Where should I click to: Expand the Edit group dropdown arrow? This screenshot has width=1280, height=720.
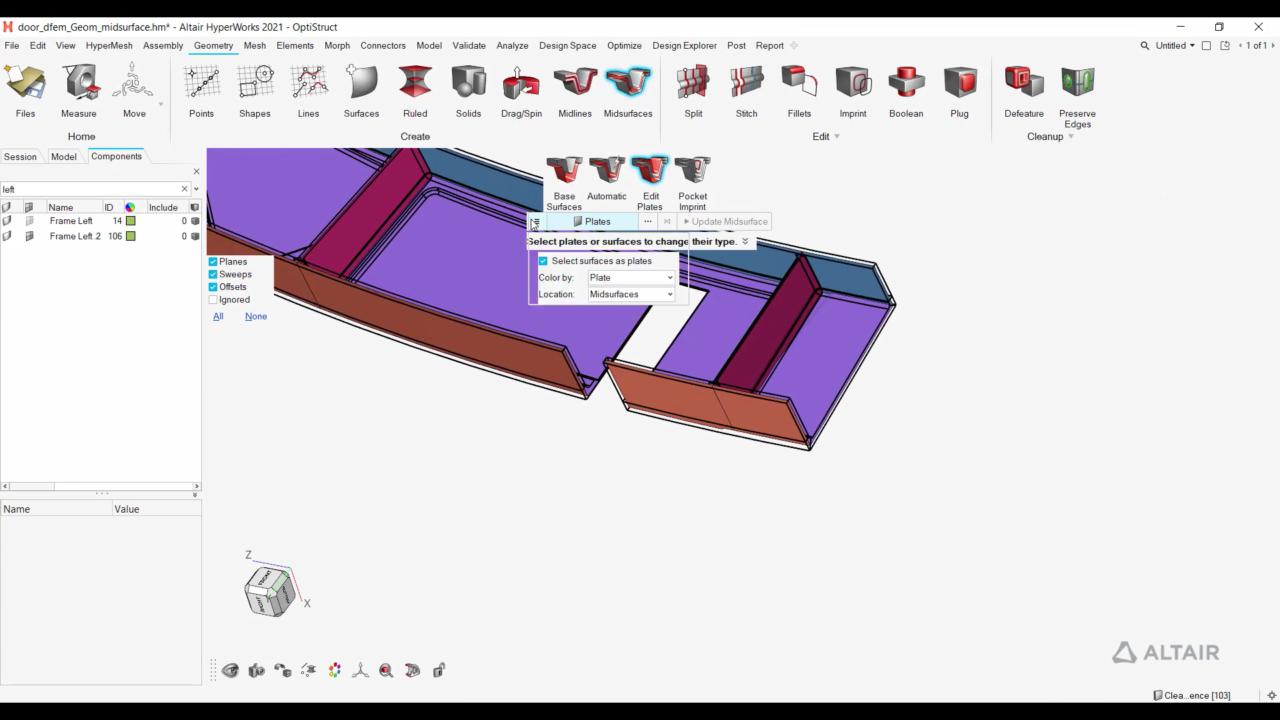(x=837, y=137)
